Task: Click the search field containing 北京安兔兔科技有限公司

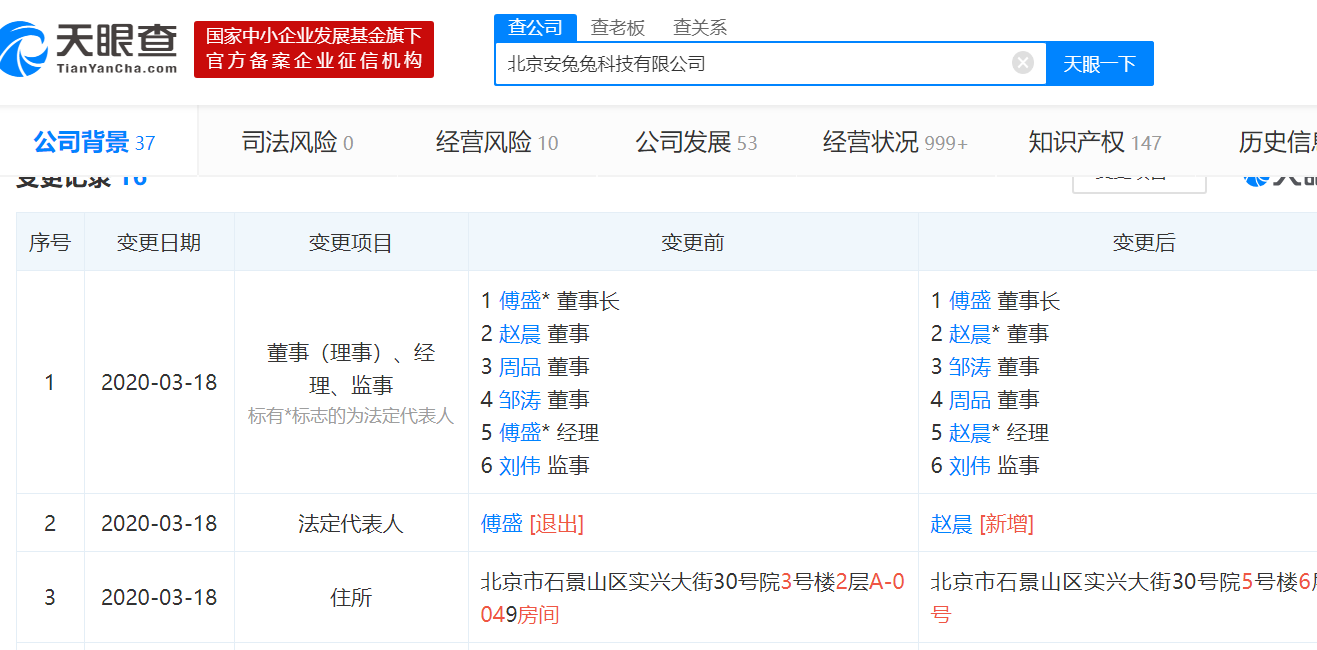Action: (770, 63)
